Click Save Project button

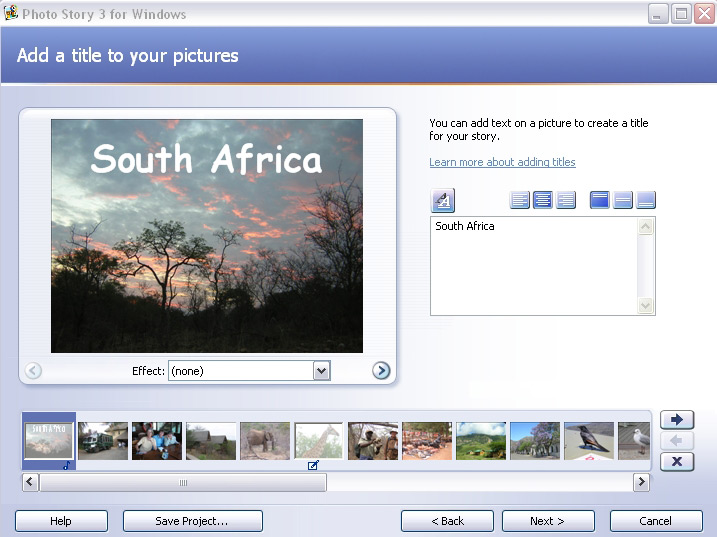click(x=192, y=521)
